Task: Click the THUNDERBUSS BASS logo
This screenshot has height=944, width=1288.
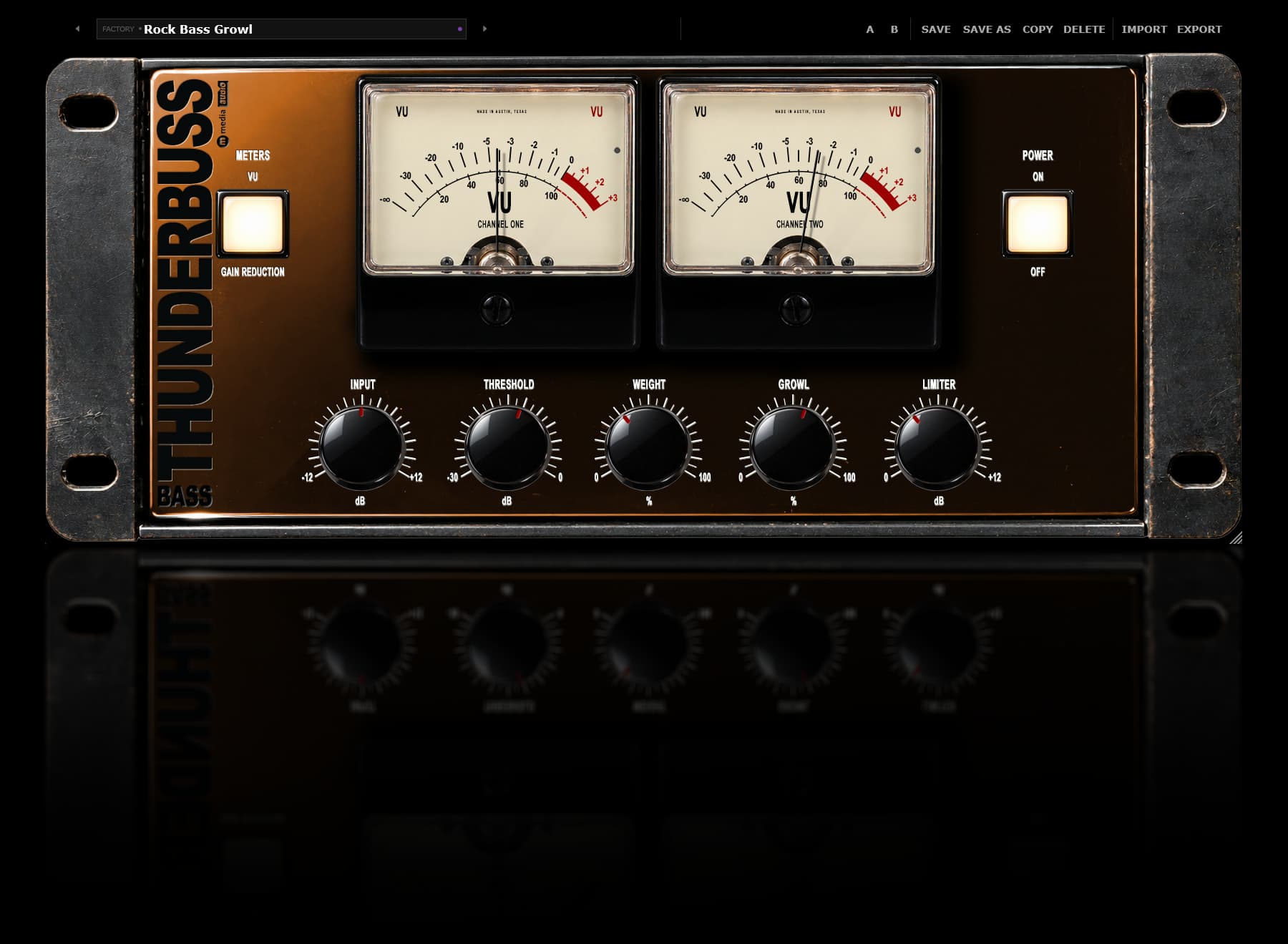Action: coord(185,293)
